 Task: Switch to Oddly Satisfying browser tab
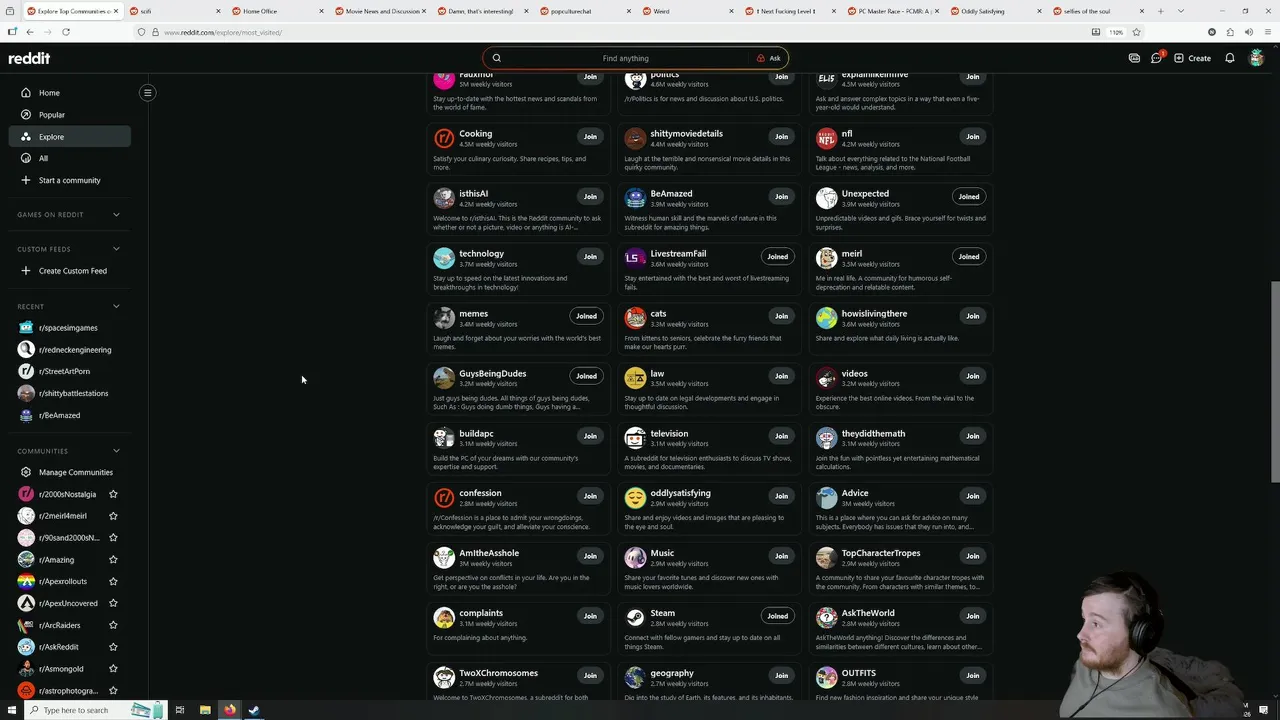coord(995,11)
